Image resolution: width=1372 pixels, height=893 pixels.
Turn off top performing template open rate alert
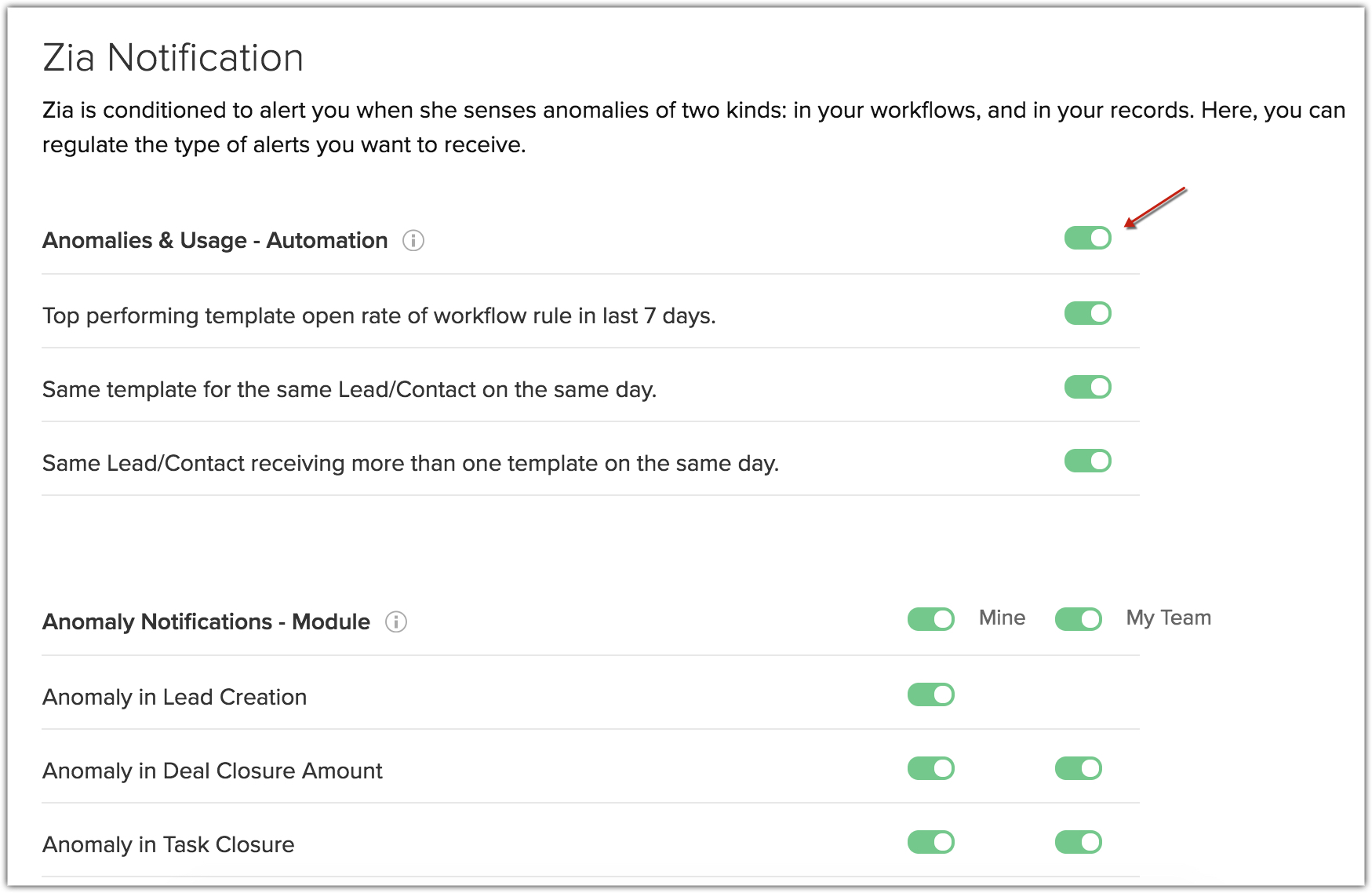1087,313
